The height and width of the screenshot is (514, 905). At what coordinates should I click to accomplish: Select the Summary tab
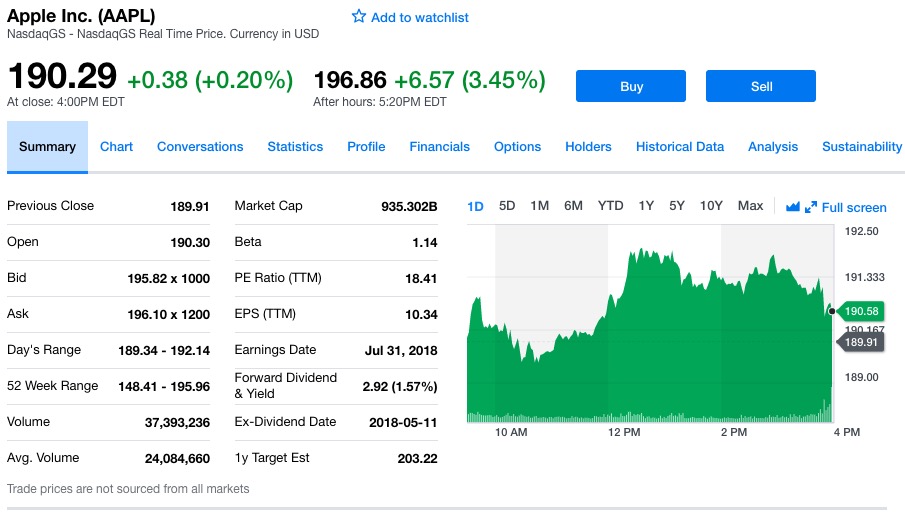[x=47, y=147]
